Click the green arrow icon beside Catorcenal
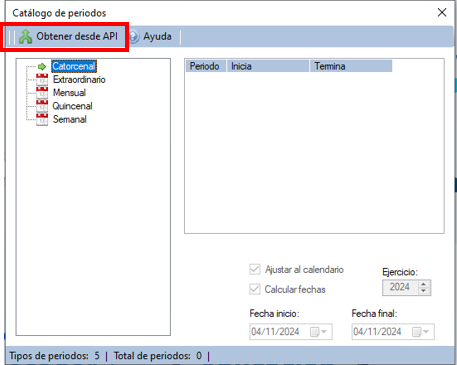 point(42,66)
